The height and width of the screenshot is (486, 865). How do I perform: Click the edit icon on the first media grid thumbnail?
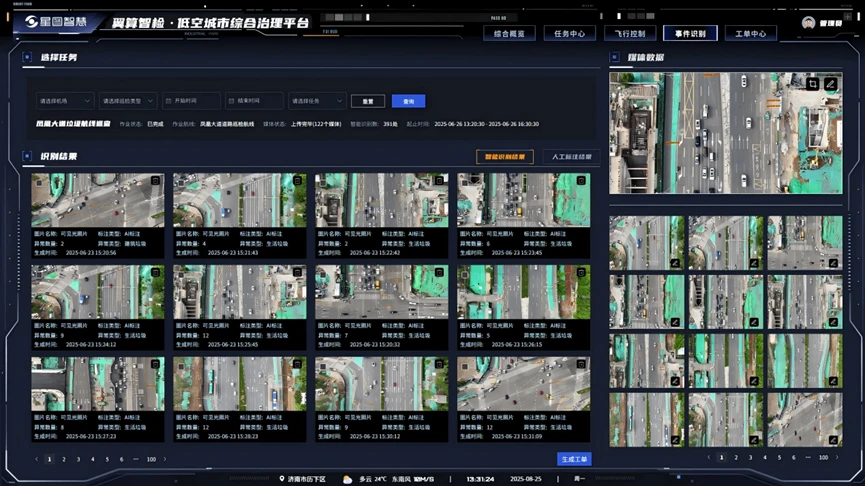[x=675, y=264]
